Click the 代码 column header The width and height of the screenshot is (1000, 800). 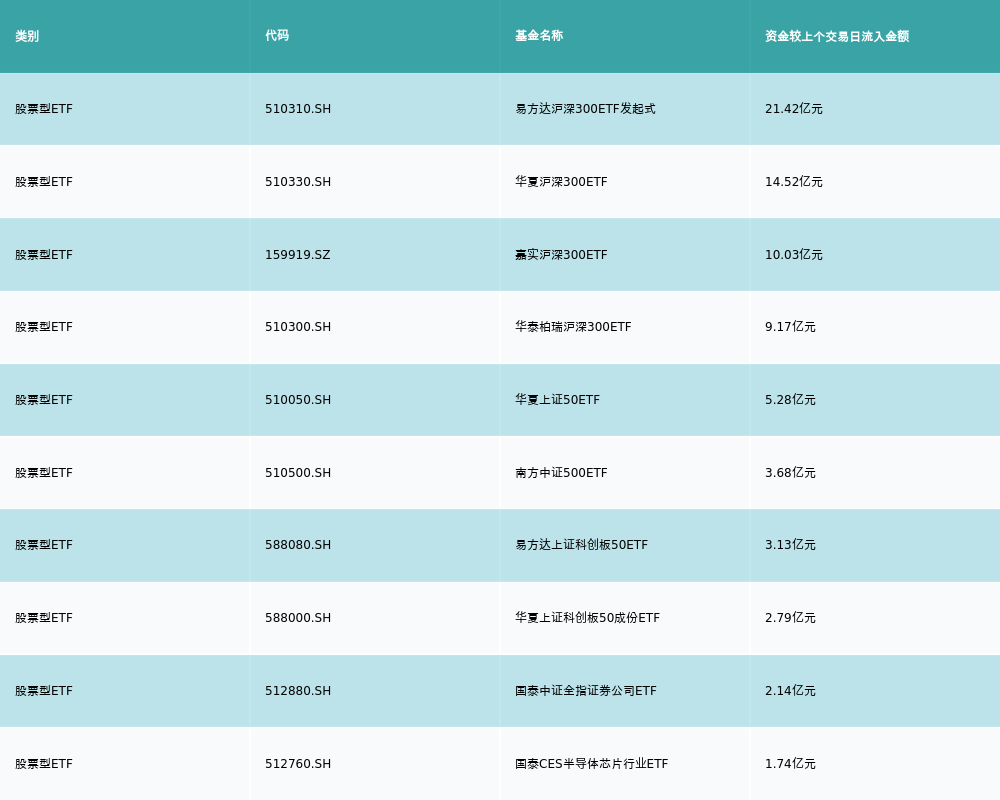(277, 36)
